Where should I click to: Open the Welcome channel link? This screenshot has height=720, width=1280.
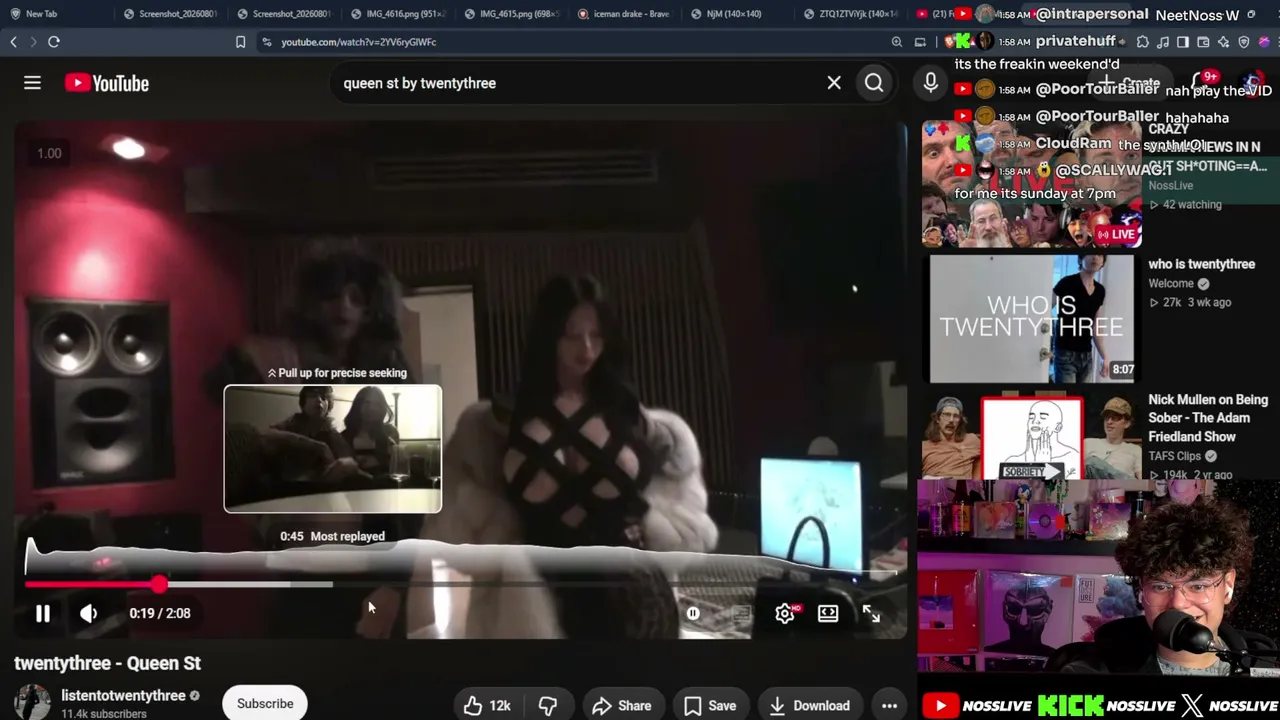1172,283
